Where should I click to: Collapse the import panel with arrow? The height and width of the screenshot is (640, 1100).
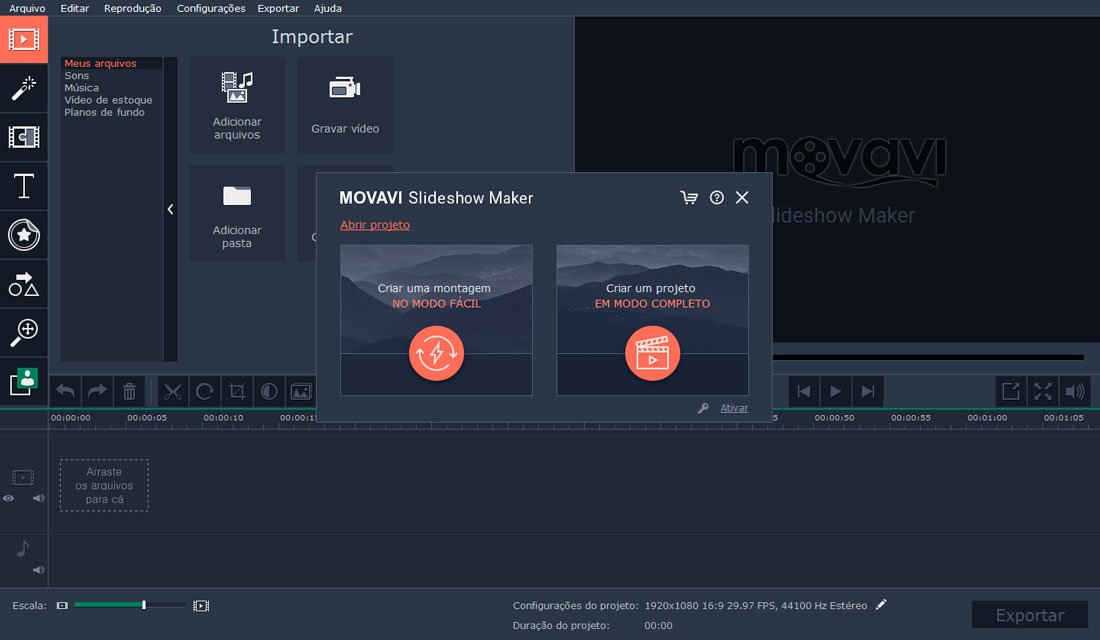coord(170,209)
